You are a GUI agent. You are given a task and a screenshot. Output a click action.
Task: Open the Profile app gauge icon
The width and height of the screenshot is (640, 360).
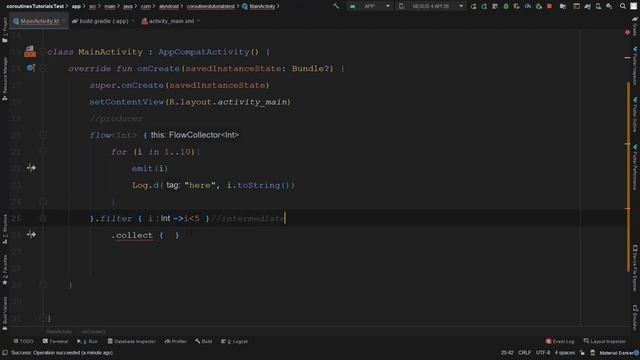click(528, 6)
